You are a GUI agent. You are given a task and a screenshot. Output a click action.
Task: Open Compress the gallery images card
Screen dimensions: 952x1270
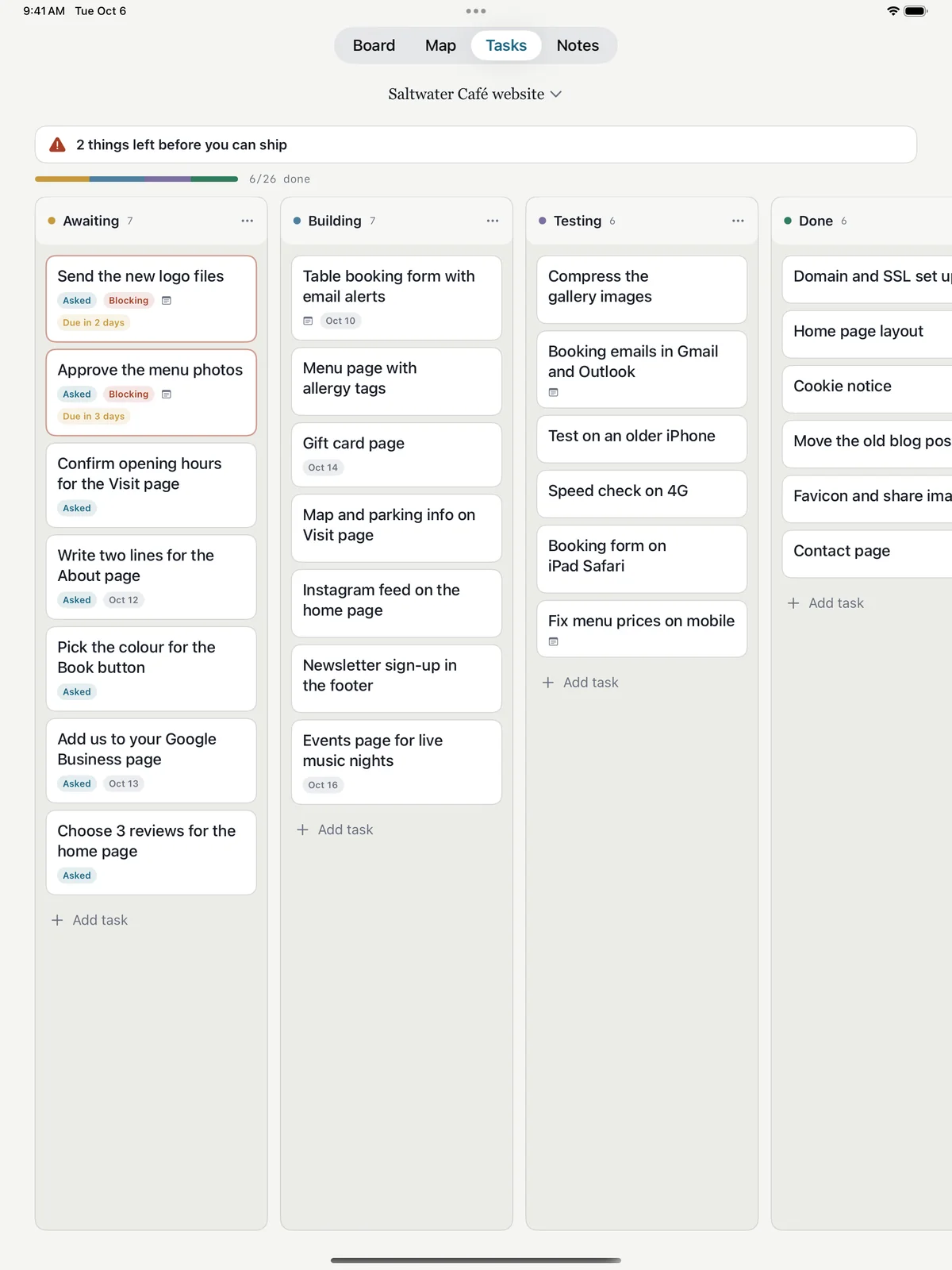(642, 289)
